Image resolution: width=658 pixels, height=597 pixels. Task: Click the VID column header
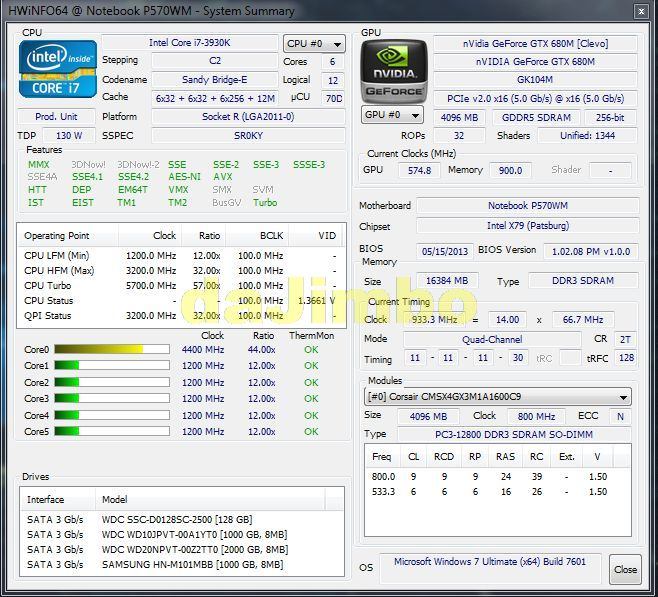tap(316, 236)
